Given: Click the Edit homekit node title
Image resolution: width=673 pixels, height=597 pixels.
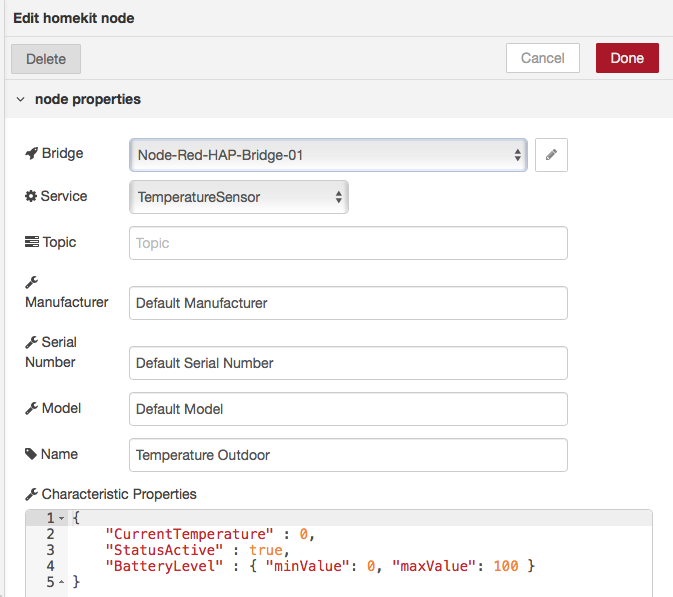Looking at the screenshot, I should point(74,18).
